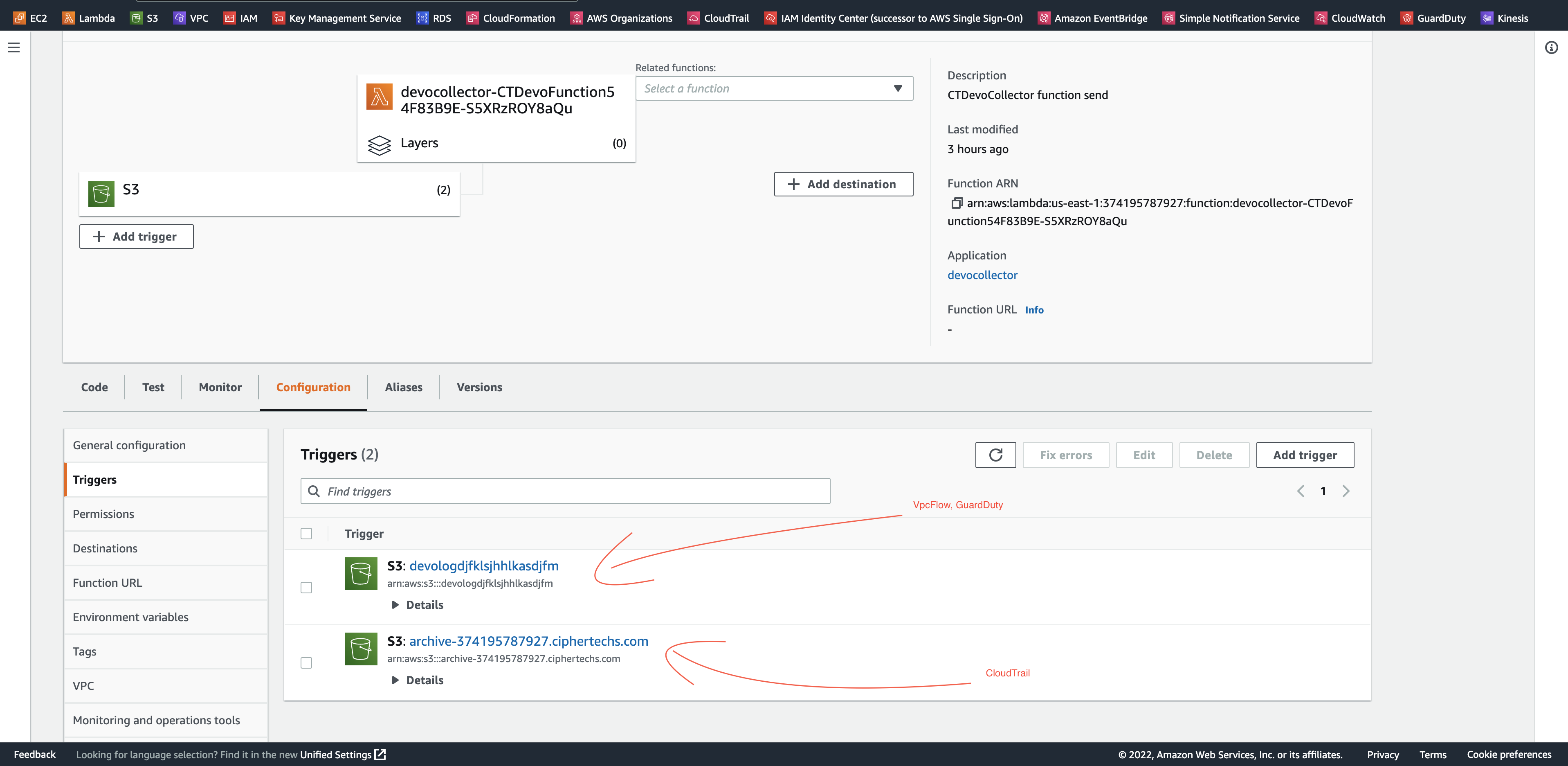Open Environment variables in the sidebar

click(x=130, y=617)
